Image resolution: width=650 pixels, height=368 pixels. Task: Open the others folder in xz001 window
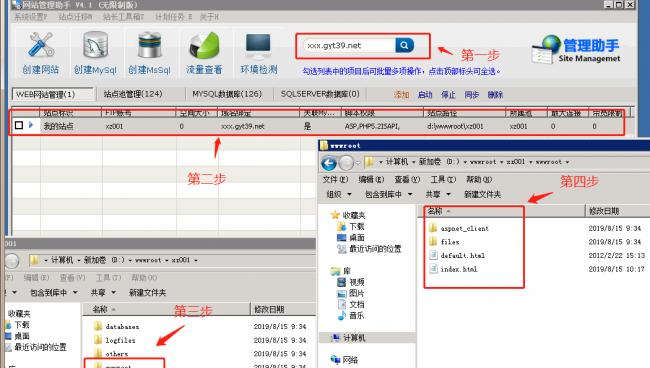tap(111, 354)
